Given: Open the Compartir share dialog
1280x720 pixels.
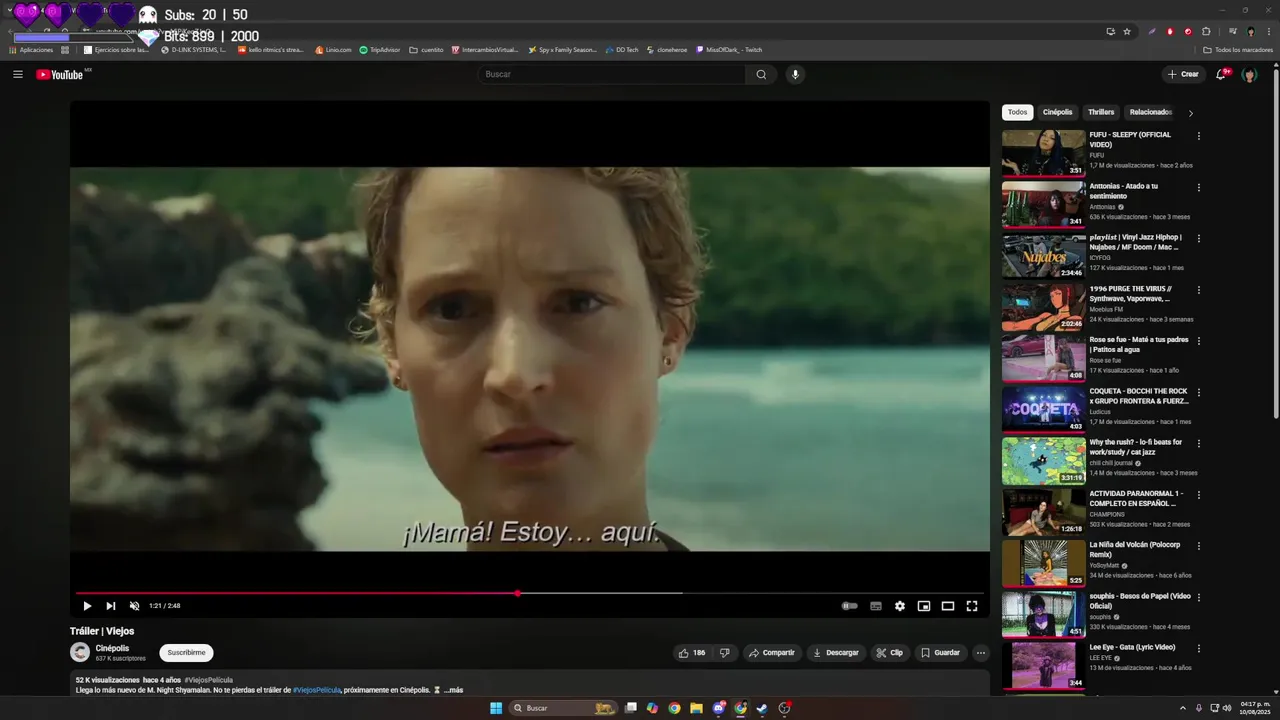Looking at the screenshot, I should tap(771, 653).
